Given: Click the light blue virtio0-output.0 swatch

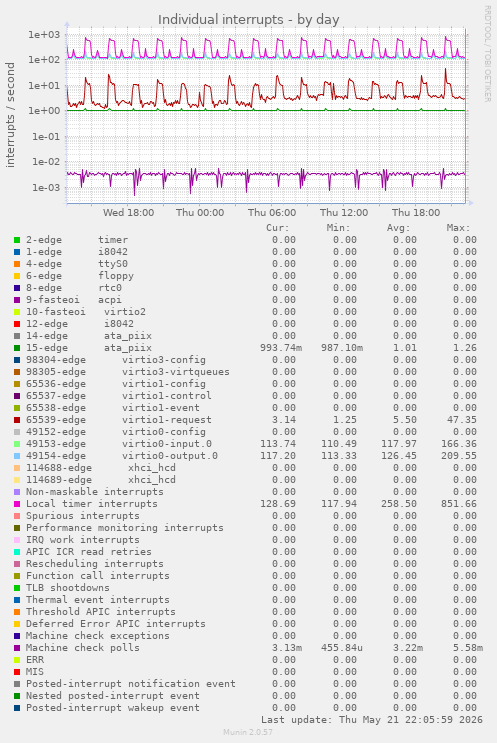Looking at the screenshot, I should tap(17, 456).
